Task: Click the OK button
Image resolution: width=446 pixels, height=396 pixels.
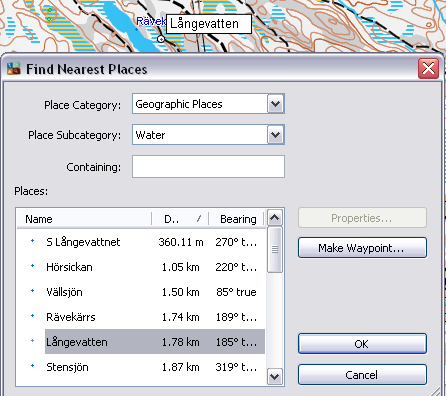Action: 362,344
